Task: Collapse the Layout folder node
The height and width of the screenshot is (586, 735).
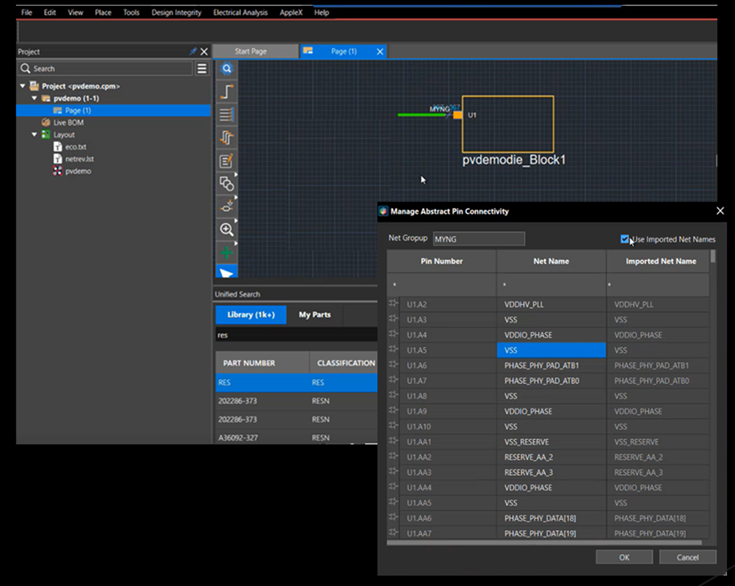Action: pyautogui.click(x=34, y=135)
